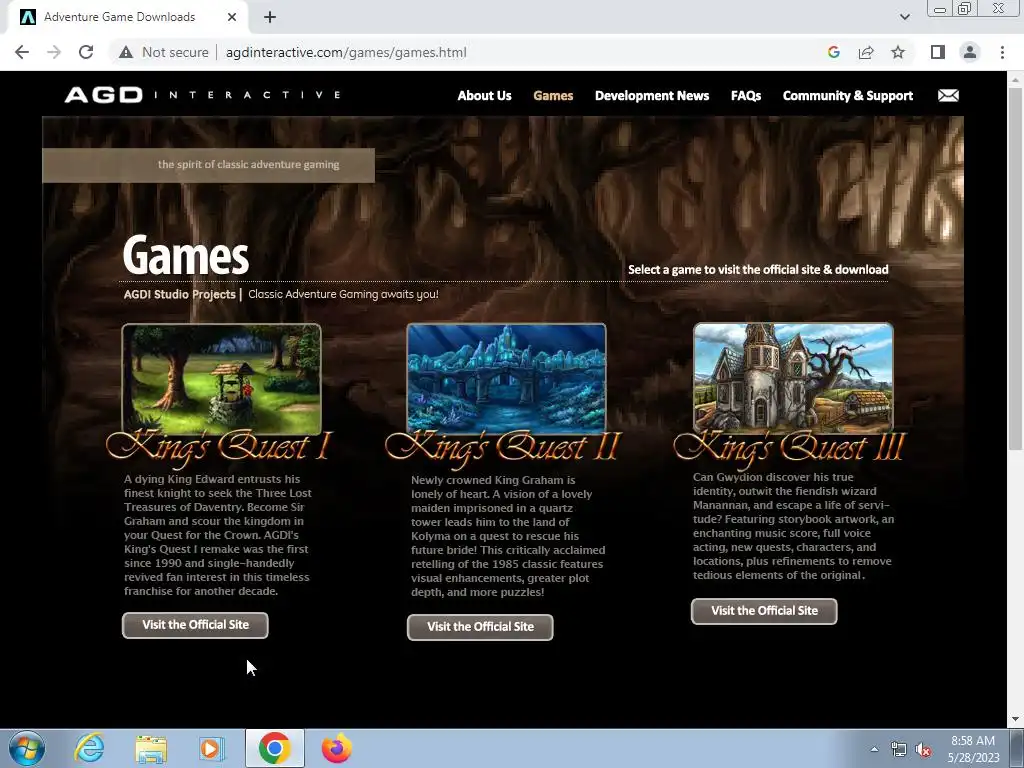The height and width of the screenshot is (768, 1024).
Task: Launch Internet Explorer from taskbar
Action: [89, 748]
